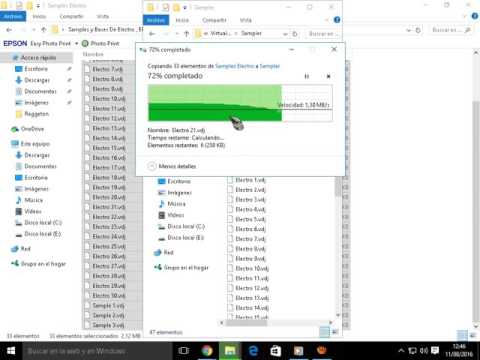Click the Photo Print button
The width and height of the screenshot is (480, 360).
coord(101,43)
